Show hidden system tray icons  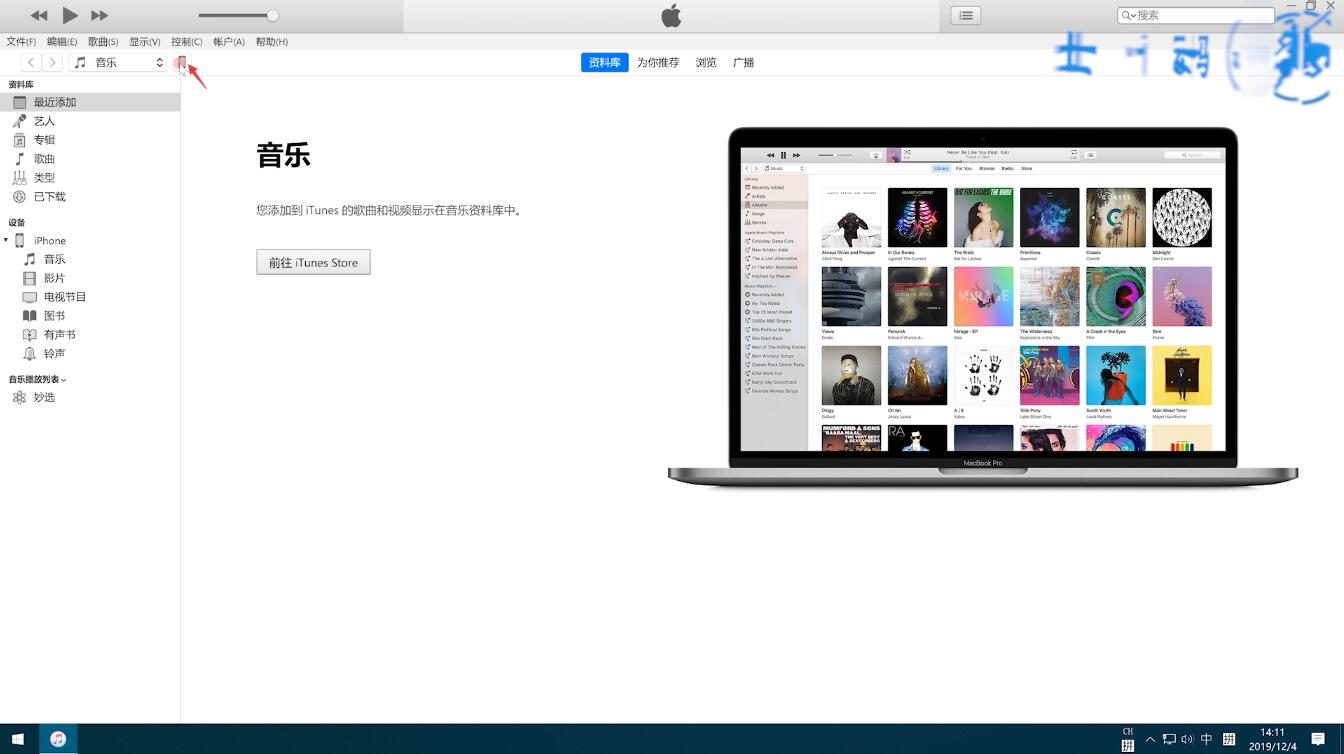pos(1150,740)
